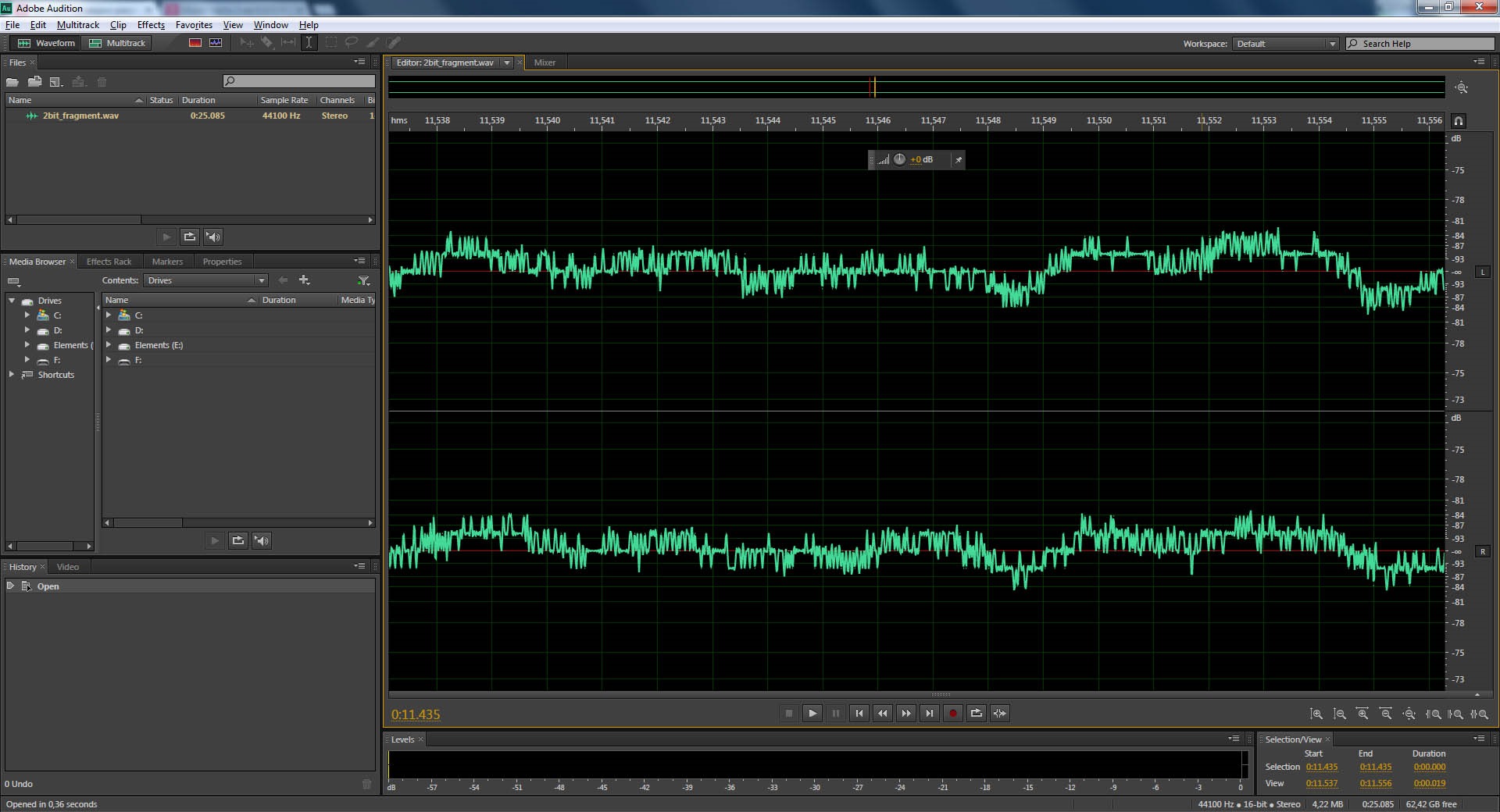Move playhead to next marker
The height and width of the screenshot is (812, 1500).
(930, 713)
